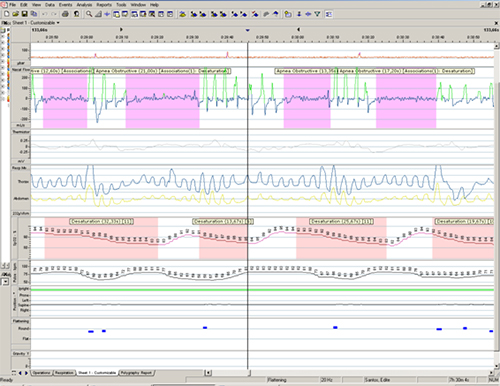Click the Print icon in toolbar

[66, 14]
